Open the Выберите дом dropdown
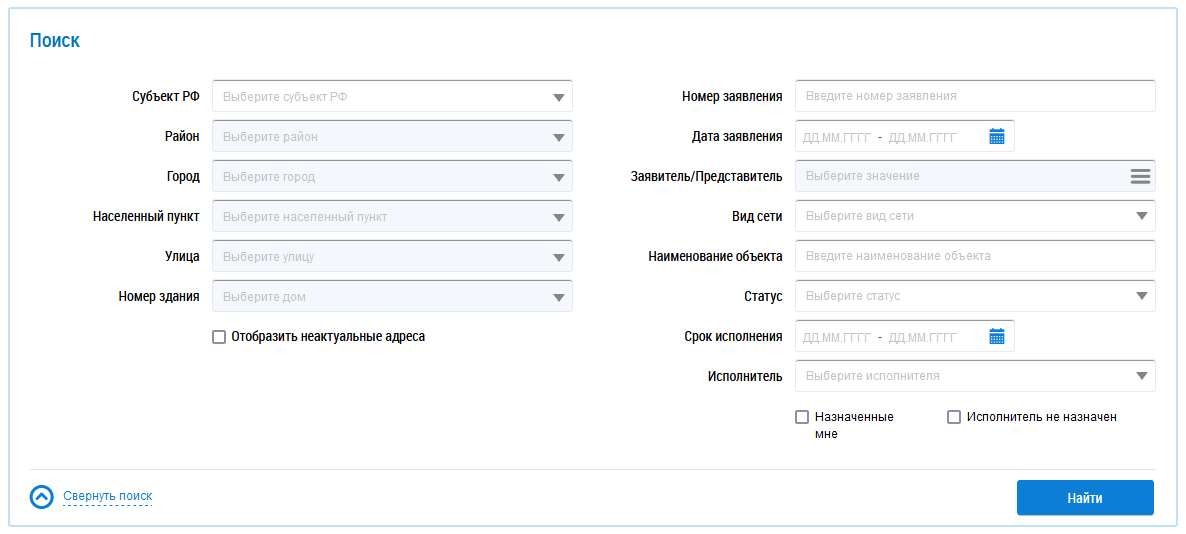 pyautogui.click(x=391, y=297)
